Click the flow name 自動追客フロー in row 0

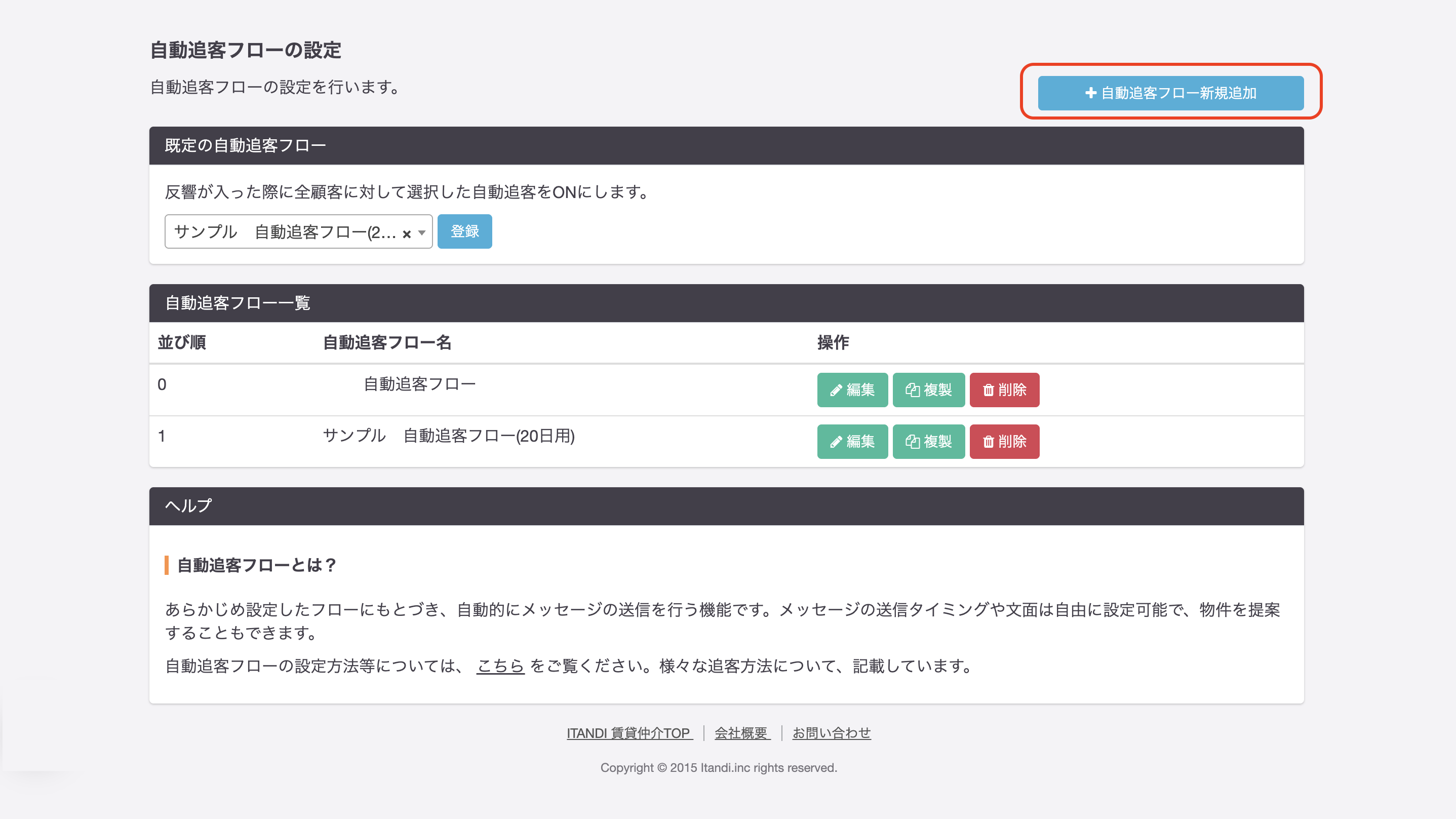[419, 384]
